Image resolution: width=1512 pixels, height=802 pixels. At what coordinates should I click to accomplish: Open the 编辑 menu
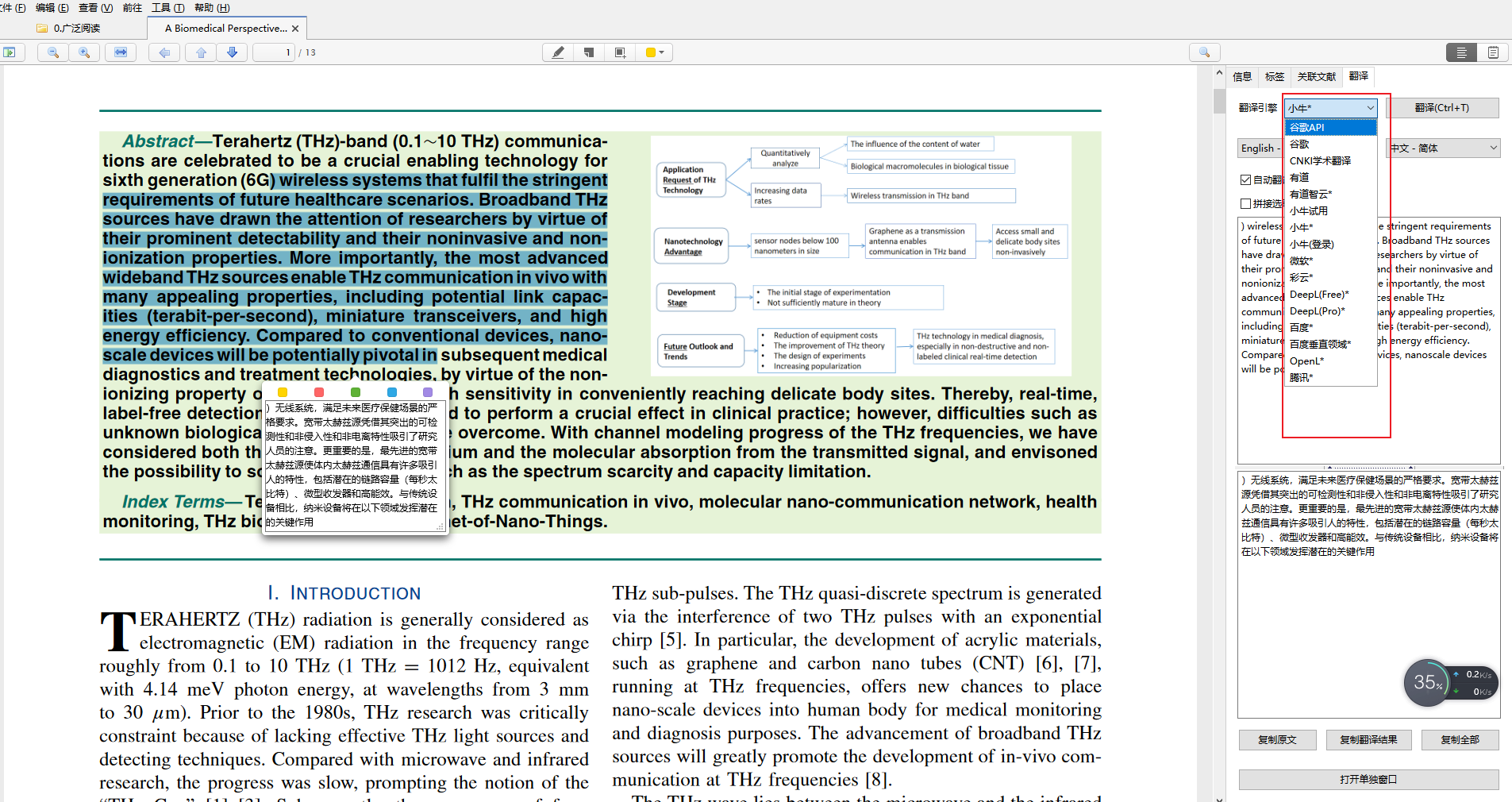click(x=52, y=8)
